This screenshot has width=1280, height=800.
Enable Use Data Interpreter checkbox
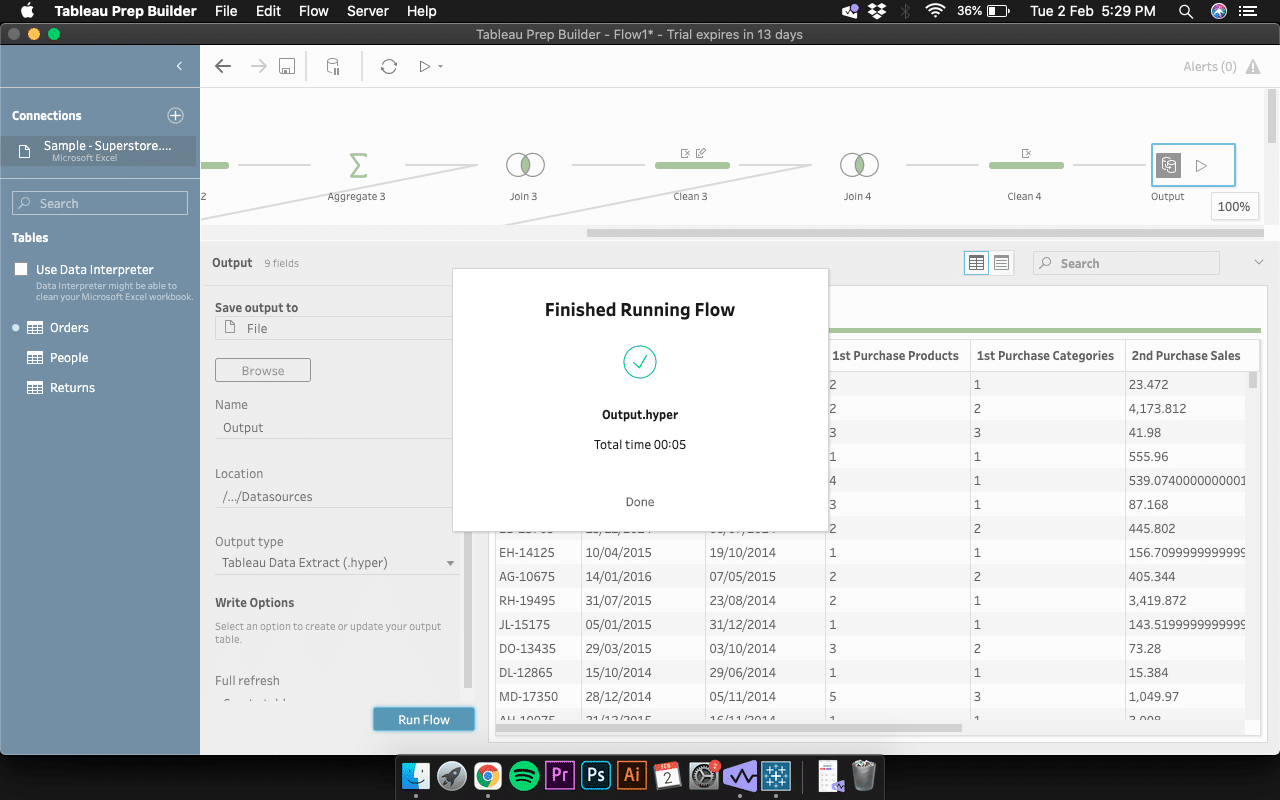click(21, 269)
